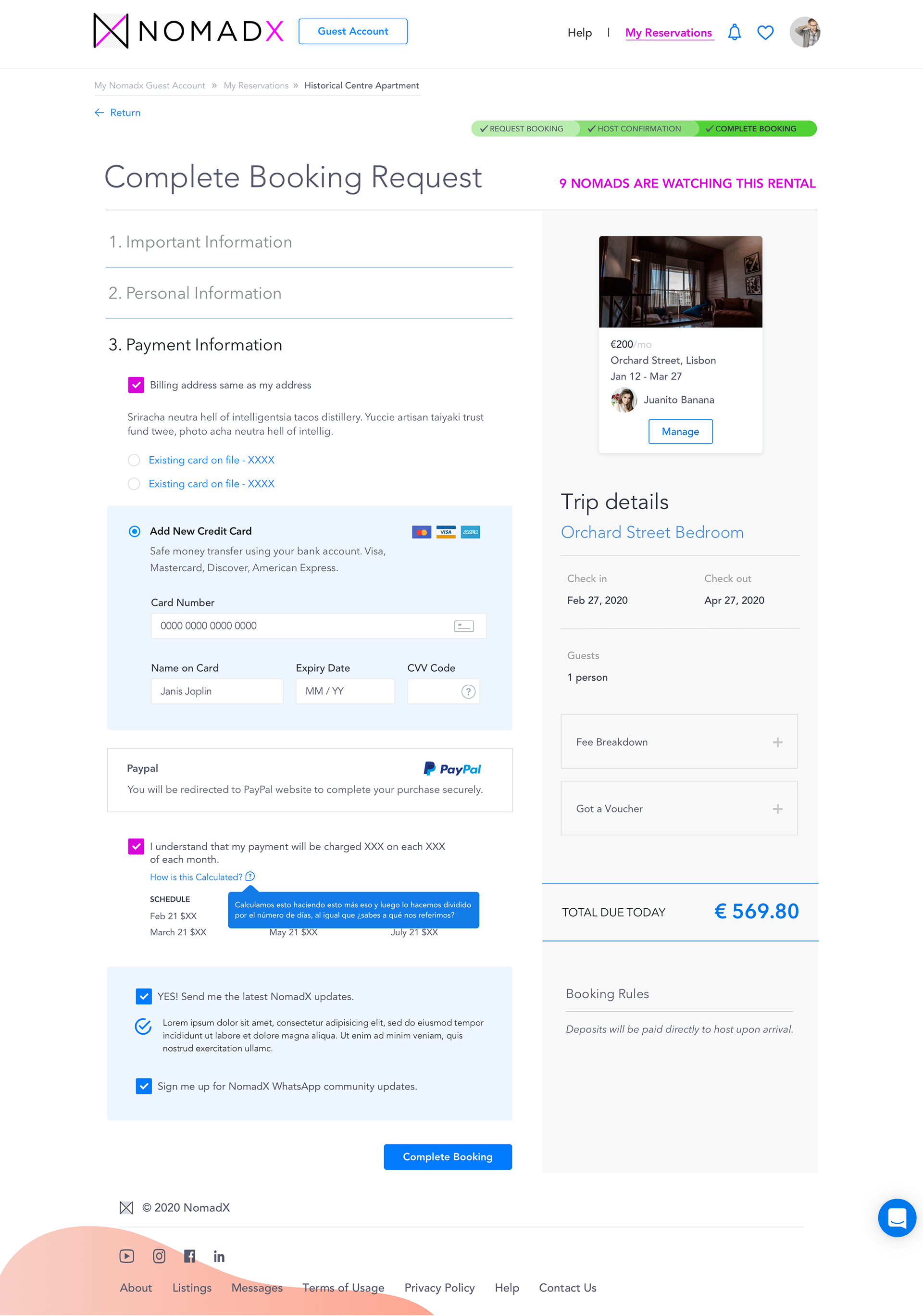Open Contact Us in the footer
The width and height of the screenshot is (923, 1316).
(x=567, y=1287)
